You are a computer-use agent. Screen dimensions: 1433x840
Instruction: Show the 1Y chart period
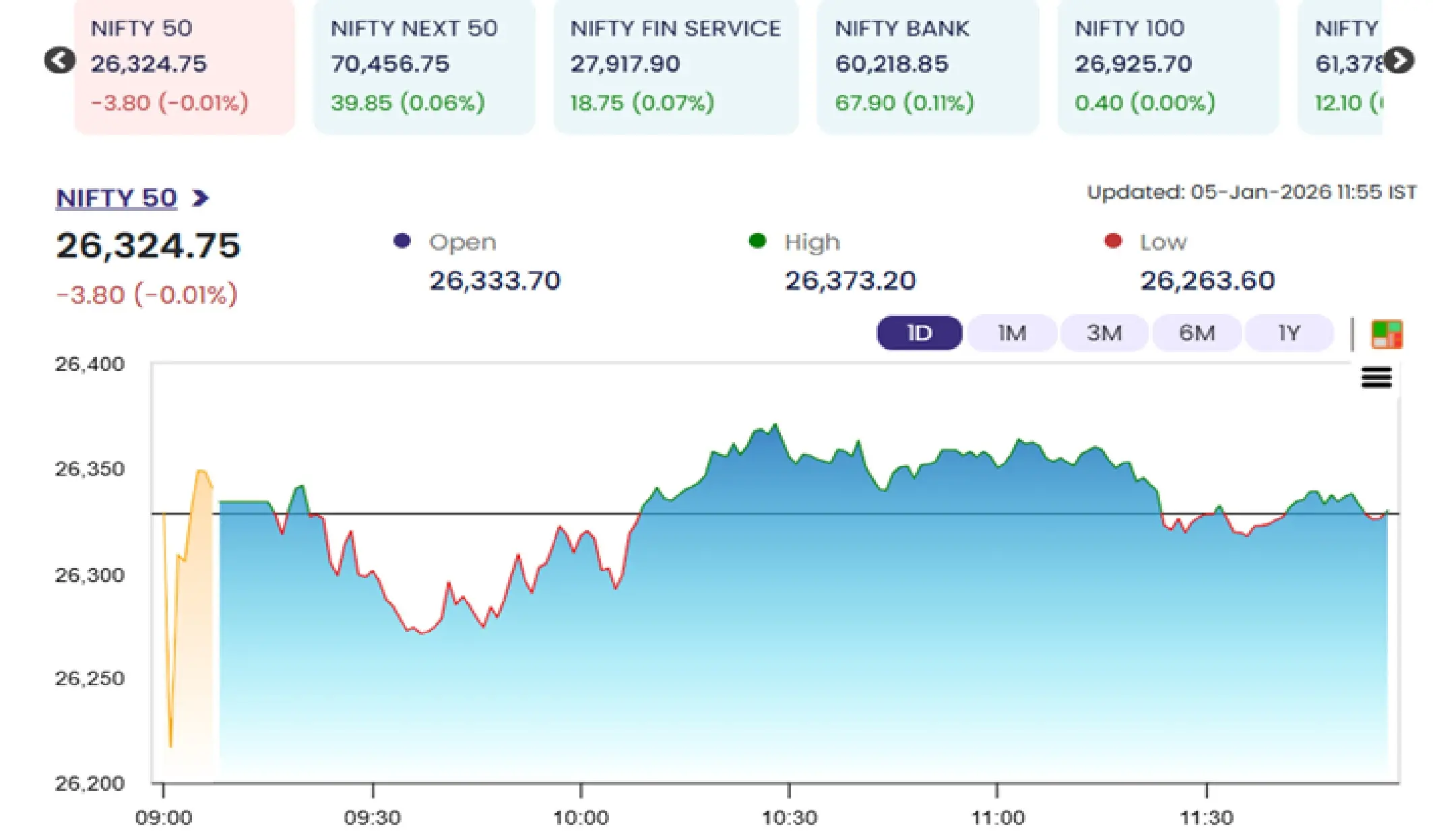point(1289,333)
